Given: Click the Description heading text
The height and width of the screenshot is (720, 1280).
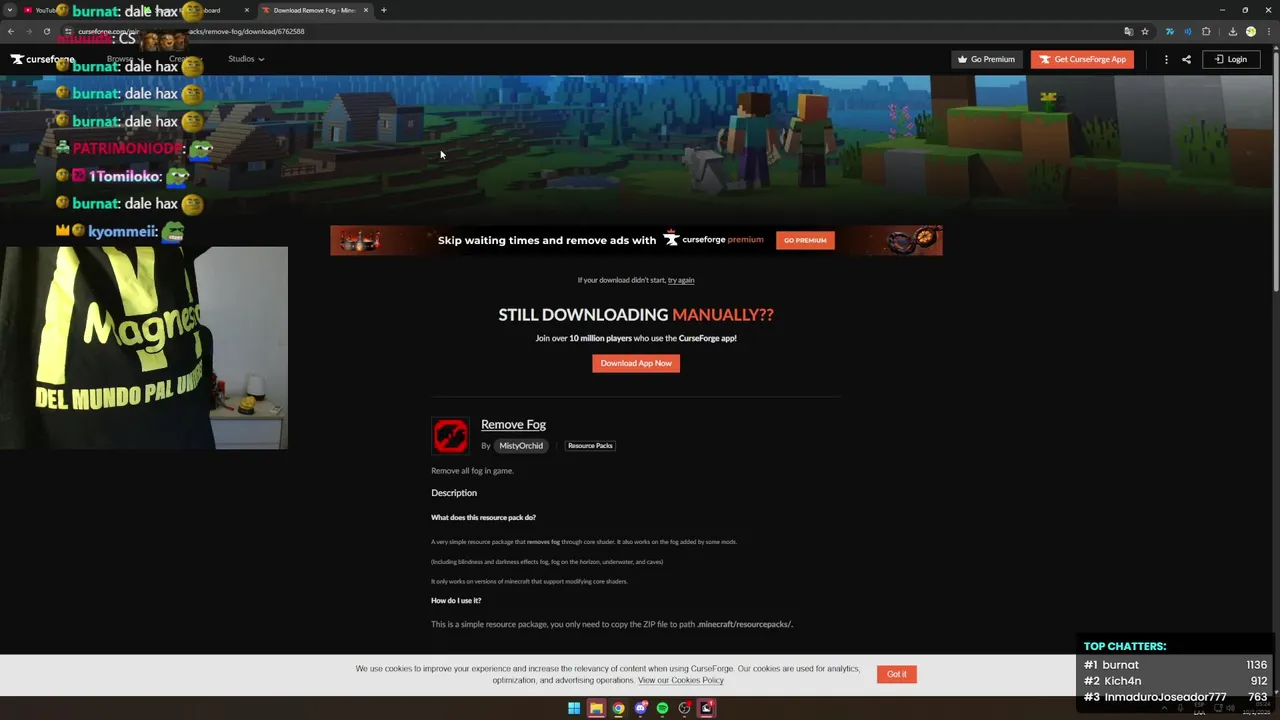Looking at the screenshot, I should tap(454, 493).
